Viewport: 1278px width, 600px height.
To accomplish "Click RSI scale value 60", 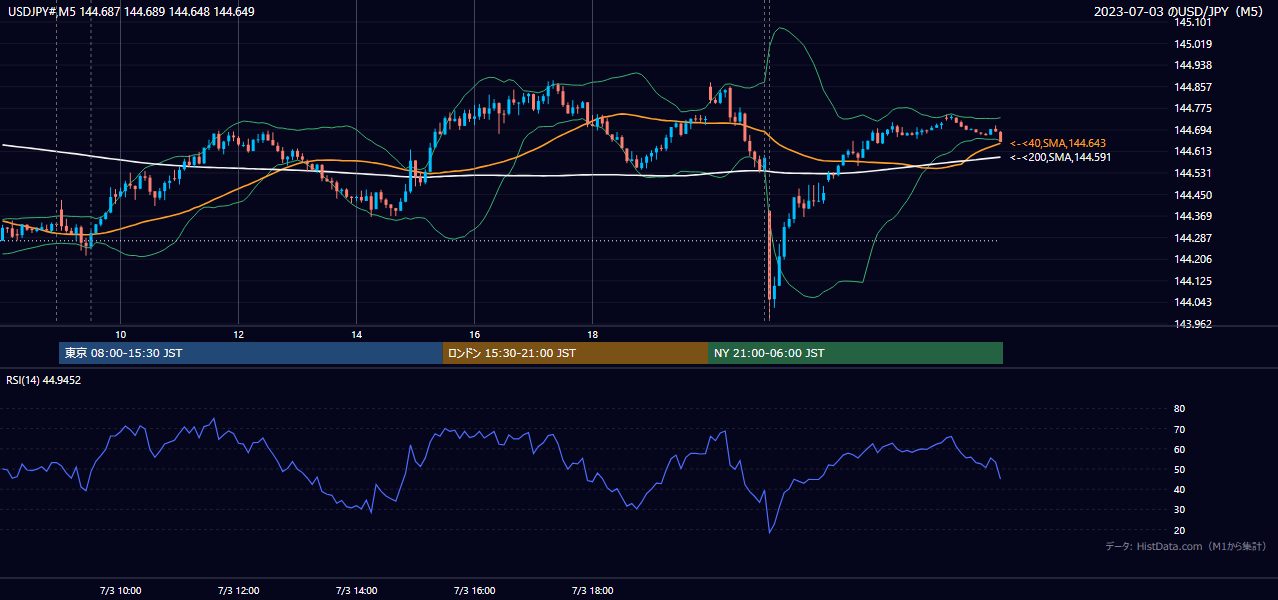I will [x=1180, y=449].
